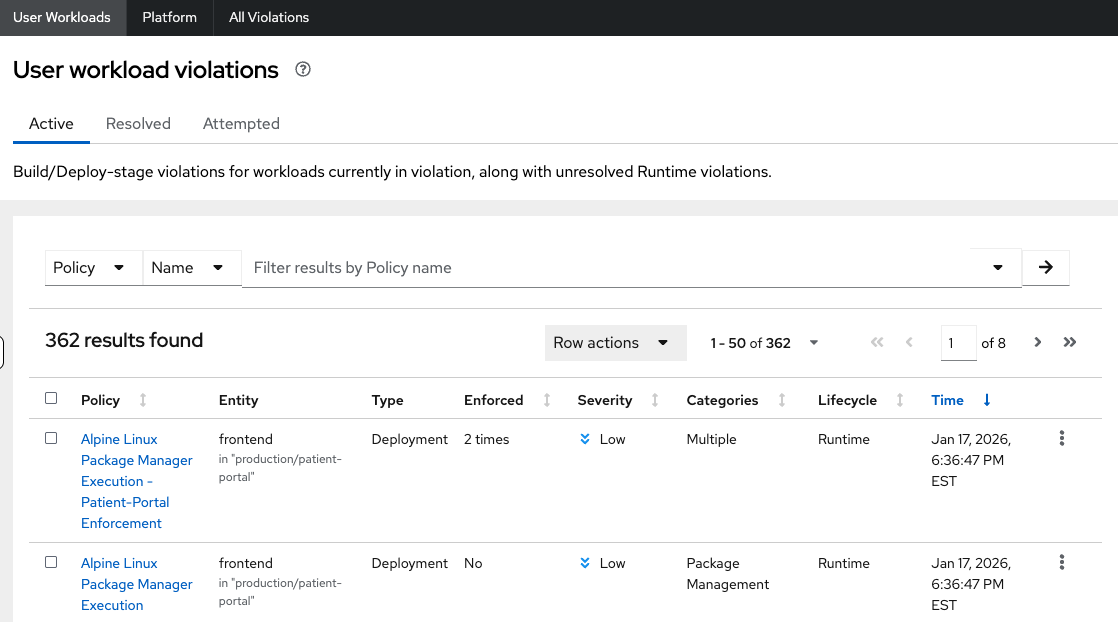
Task: Click the arrow button to apply the filter
Action: pyautogui.click(x=1046, y=267)
